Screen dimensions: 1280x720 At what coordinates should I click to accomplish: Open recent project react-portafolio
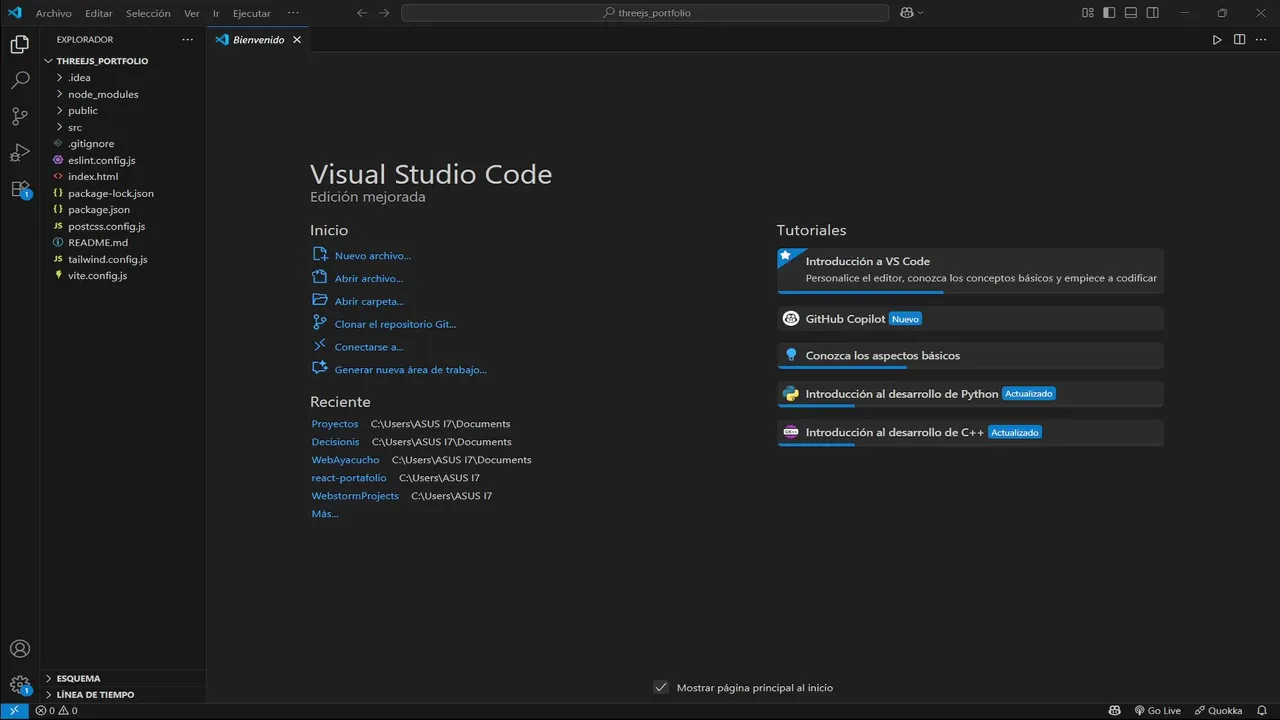point(349,478)
